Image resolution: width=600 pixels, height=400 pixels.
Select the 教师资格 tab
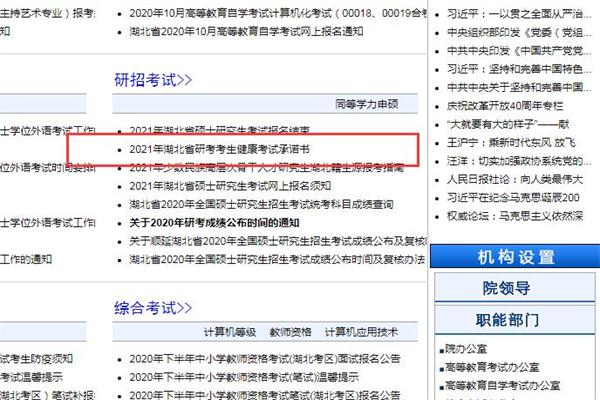click(290, 332)
